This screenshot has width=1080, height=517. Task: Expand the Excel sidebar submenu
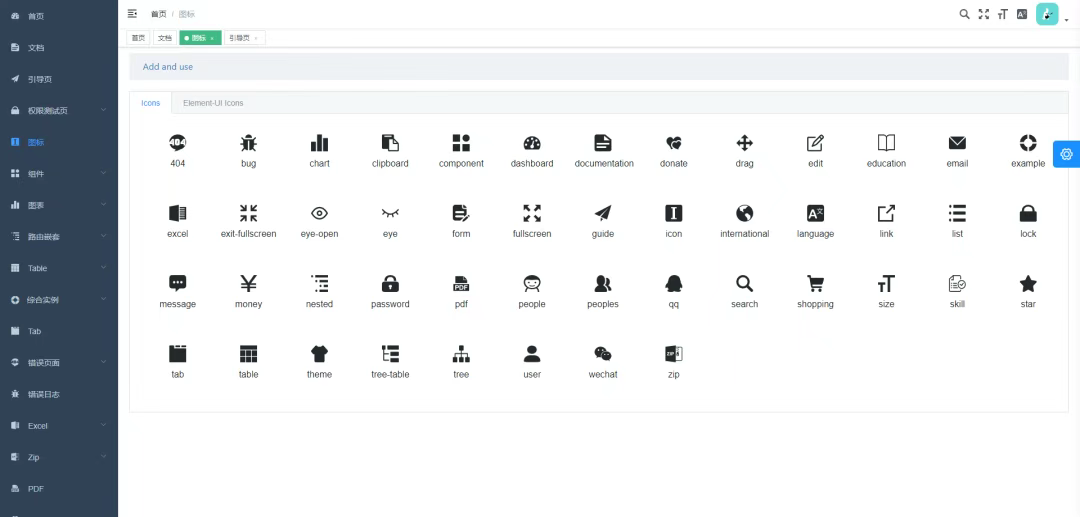pyautogui.click(x=59, y=426)
